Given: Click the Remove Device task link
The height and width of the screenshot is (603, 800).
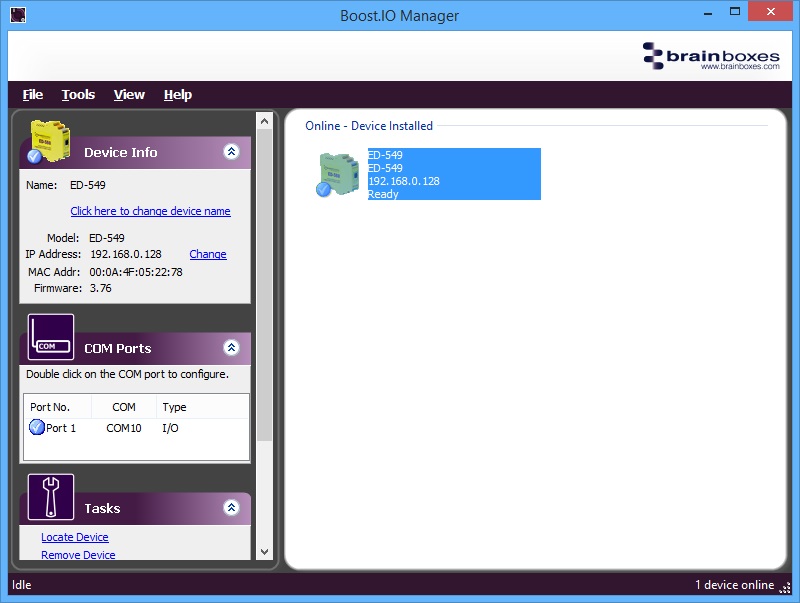Looking at the screenshot, I should coord(78,554).
